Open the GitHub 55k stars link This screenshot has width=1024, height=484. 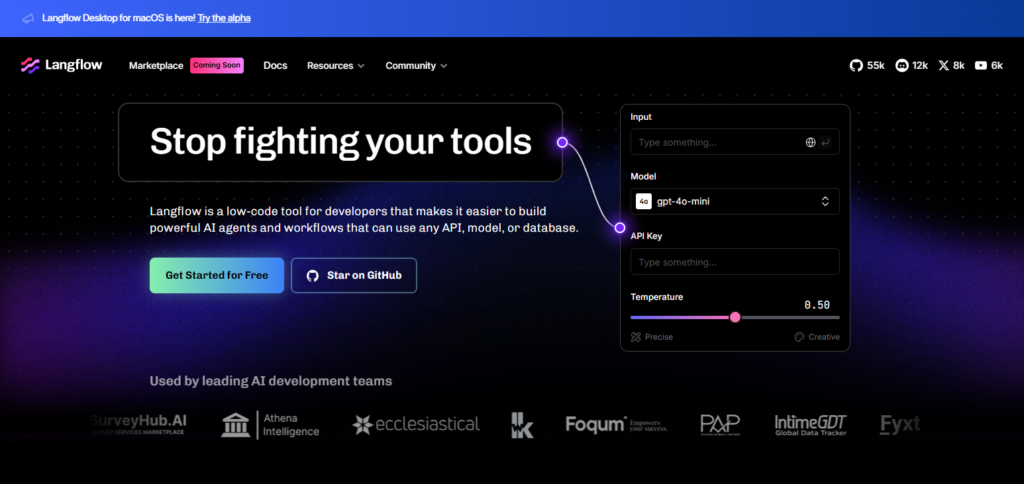867,65
